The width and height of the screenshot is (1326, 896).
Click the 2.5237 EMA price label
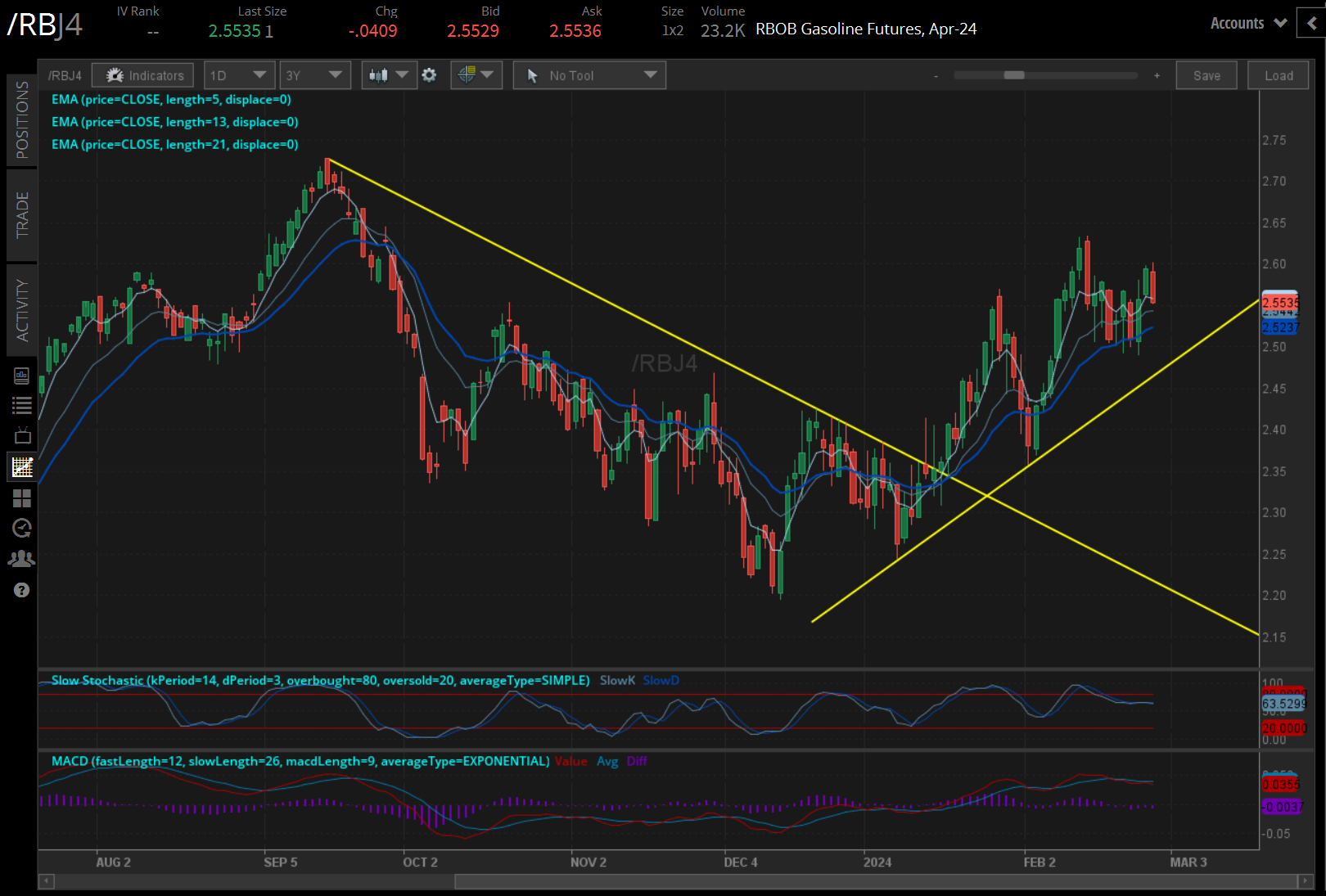coord(1280,327)
